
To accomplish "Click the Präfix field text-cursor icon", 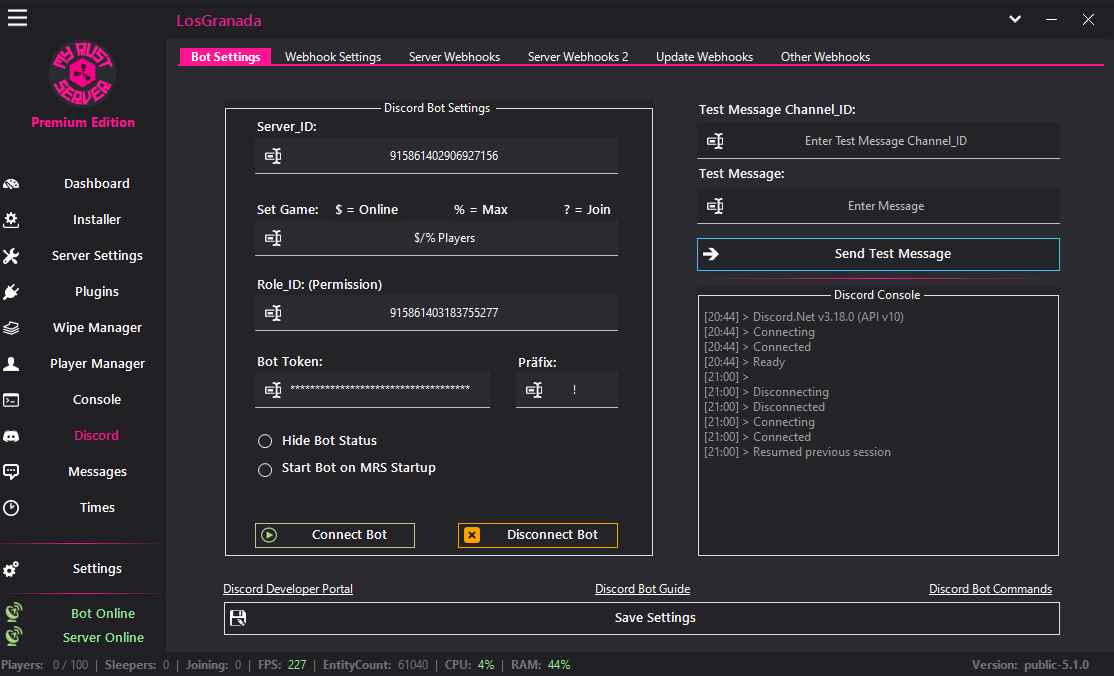I will point(534,390).
